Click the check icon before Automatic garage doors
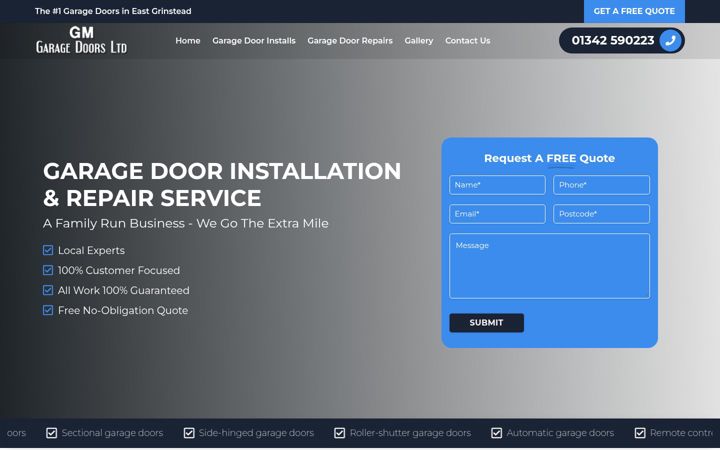Image resolution: width=720 pixels, height=450 pixels. 496,433
